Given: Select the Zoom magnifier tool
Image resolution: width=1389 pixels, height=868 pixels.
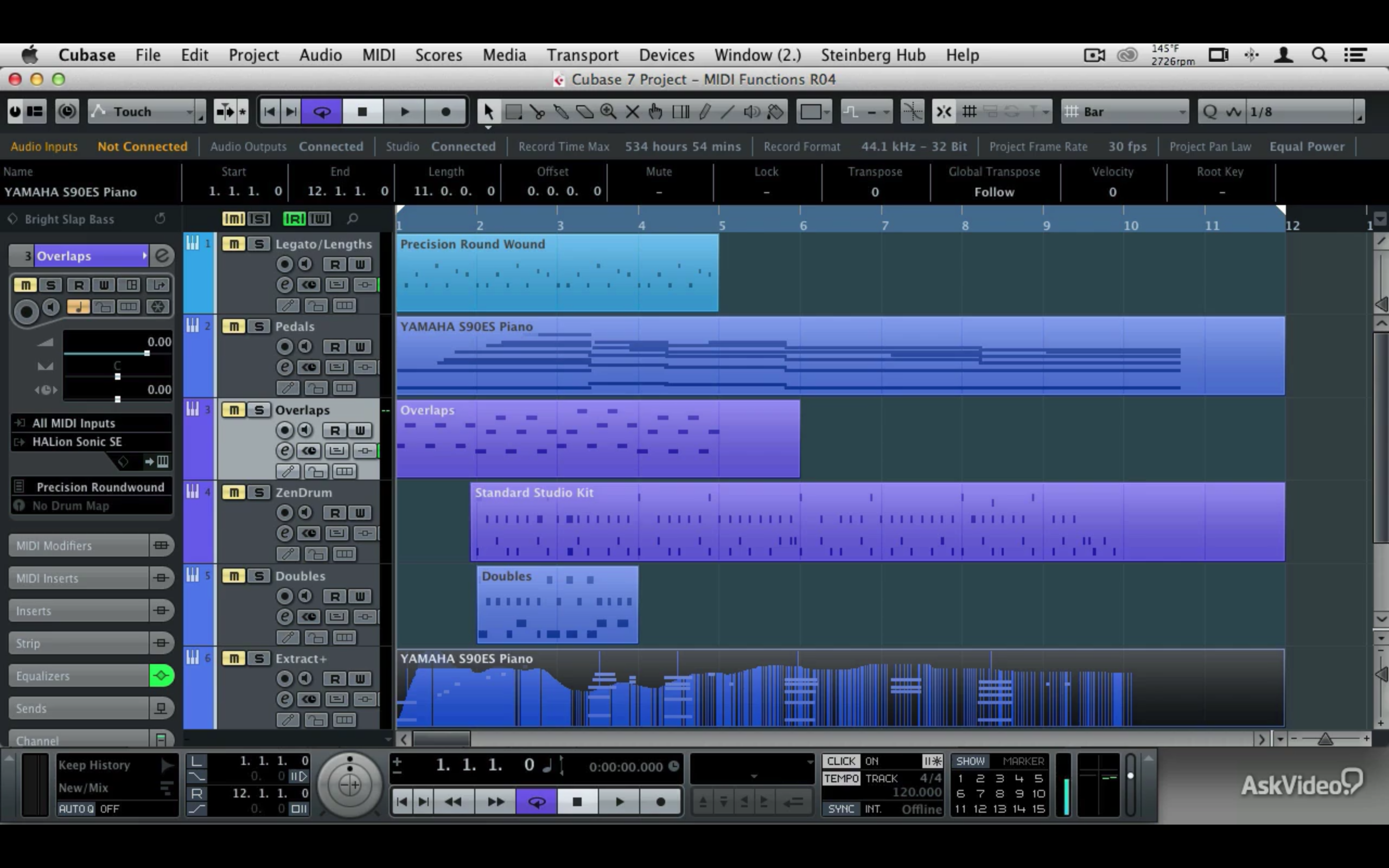Looking at the screenshot, I should [609, 111].
